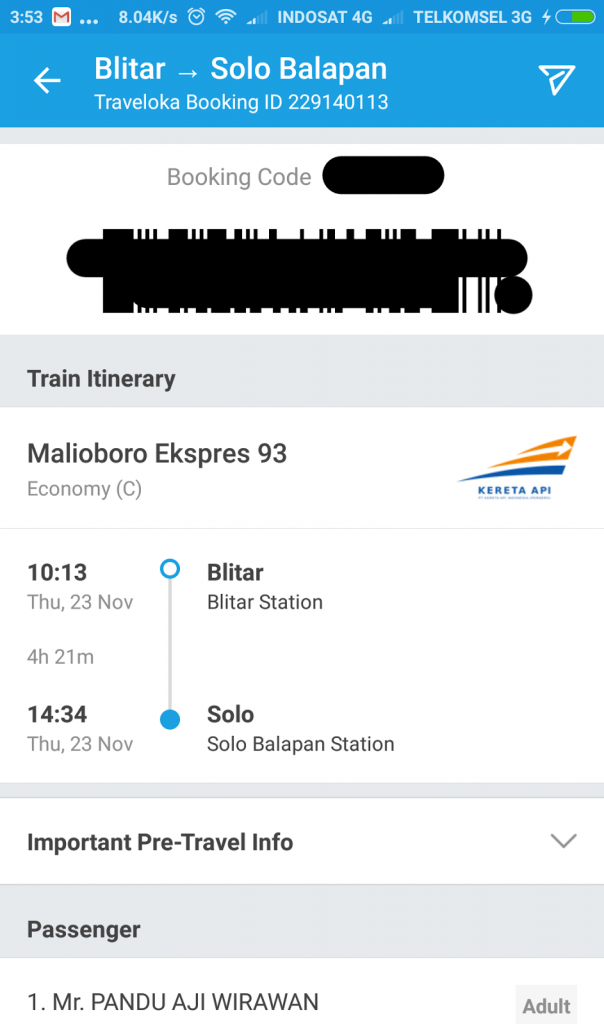The height and width of the screenshot is (1024, 604).
Task: Open the Important Pre-Travel Info section
Action: [302, 841]
